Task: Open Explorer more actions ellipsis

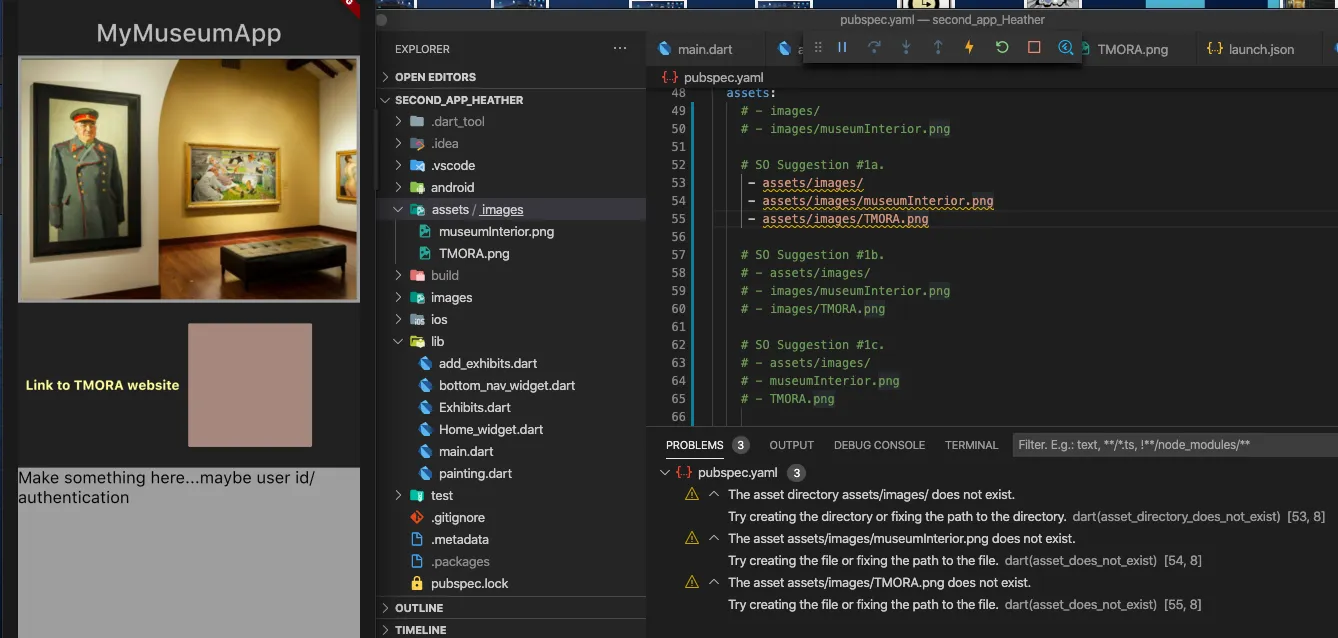Action: pyautogui.click(x=620, y=48)
